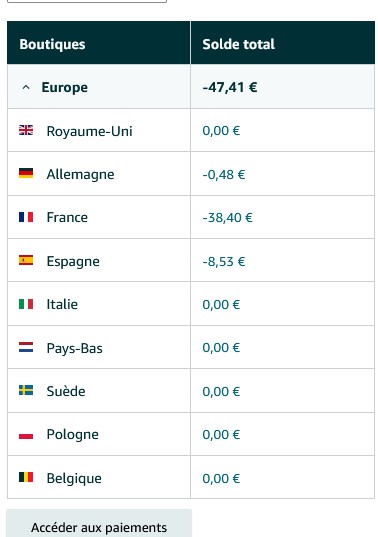Click the United Kingdom flag icon
Image resolution: width=378 pixels, height=537 pixels.
coord(26,130)
